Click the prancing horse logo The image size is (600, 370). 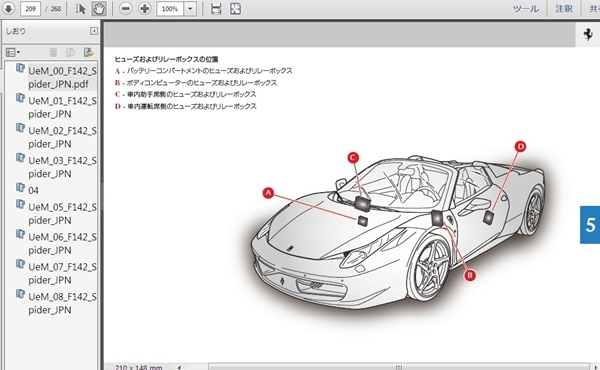click(588, 34)
